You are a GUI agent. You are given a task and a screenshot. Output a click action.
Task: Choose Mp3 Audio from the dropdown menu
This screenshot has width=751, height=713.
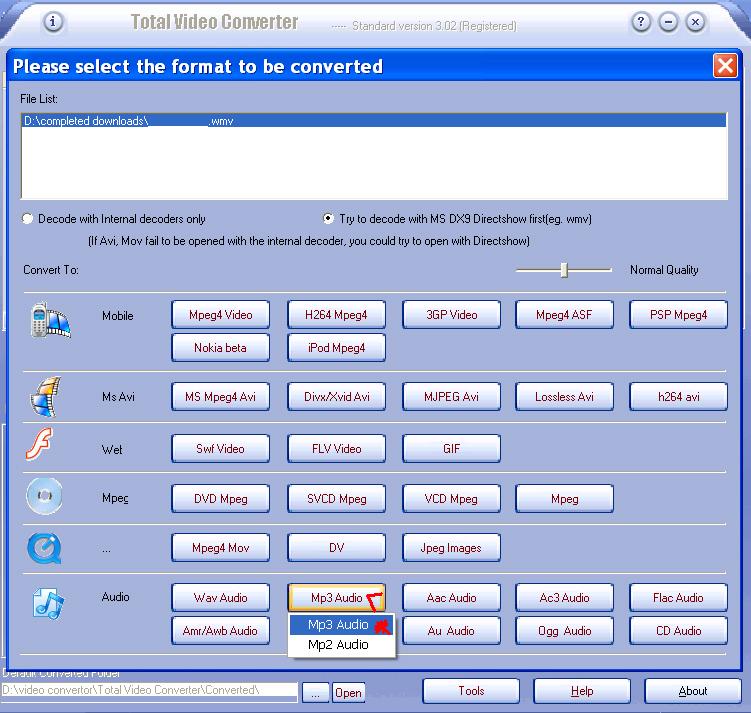tap(341, 625)
